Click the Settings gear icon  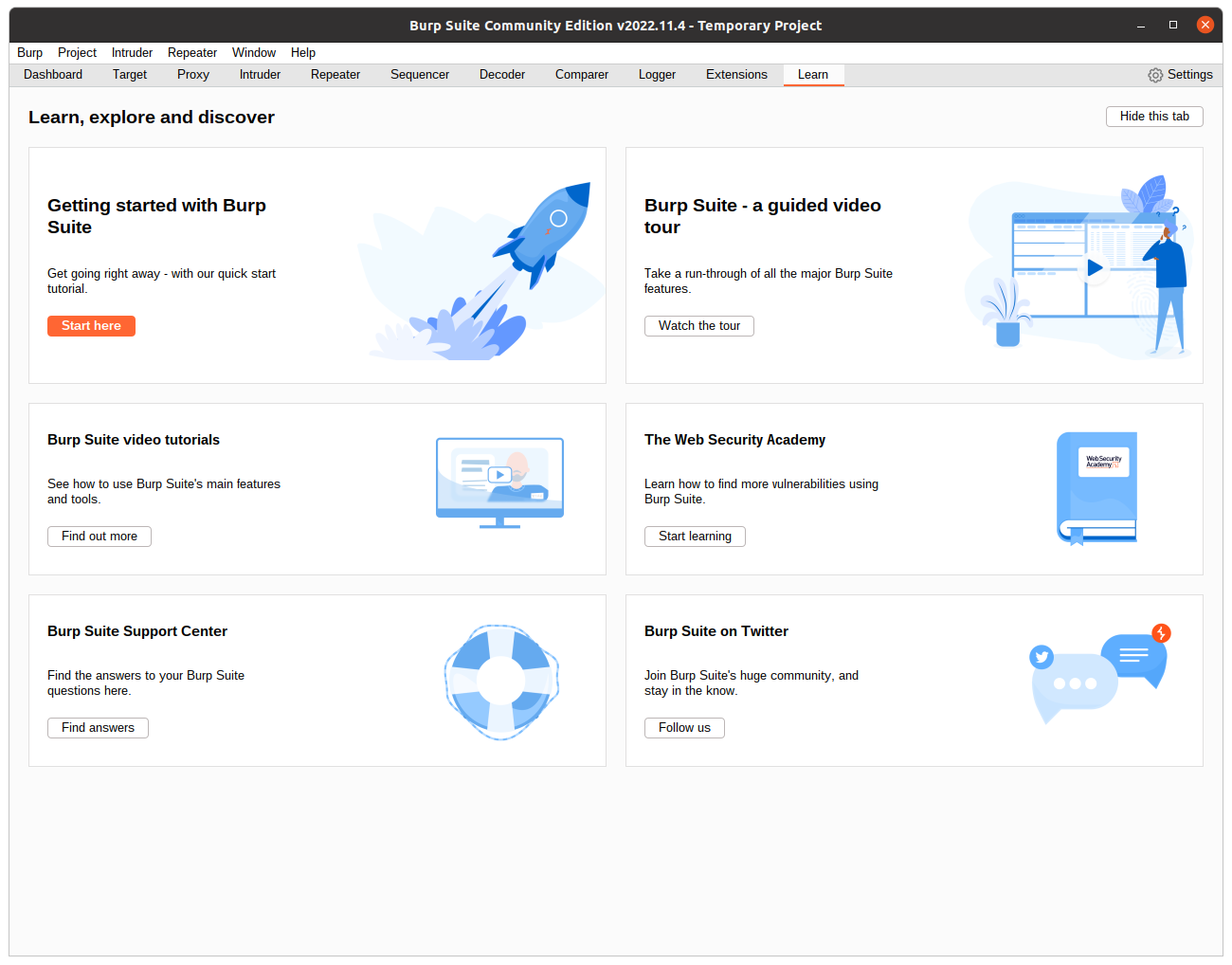(1155, 75)
